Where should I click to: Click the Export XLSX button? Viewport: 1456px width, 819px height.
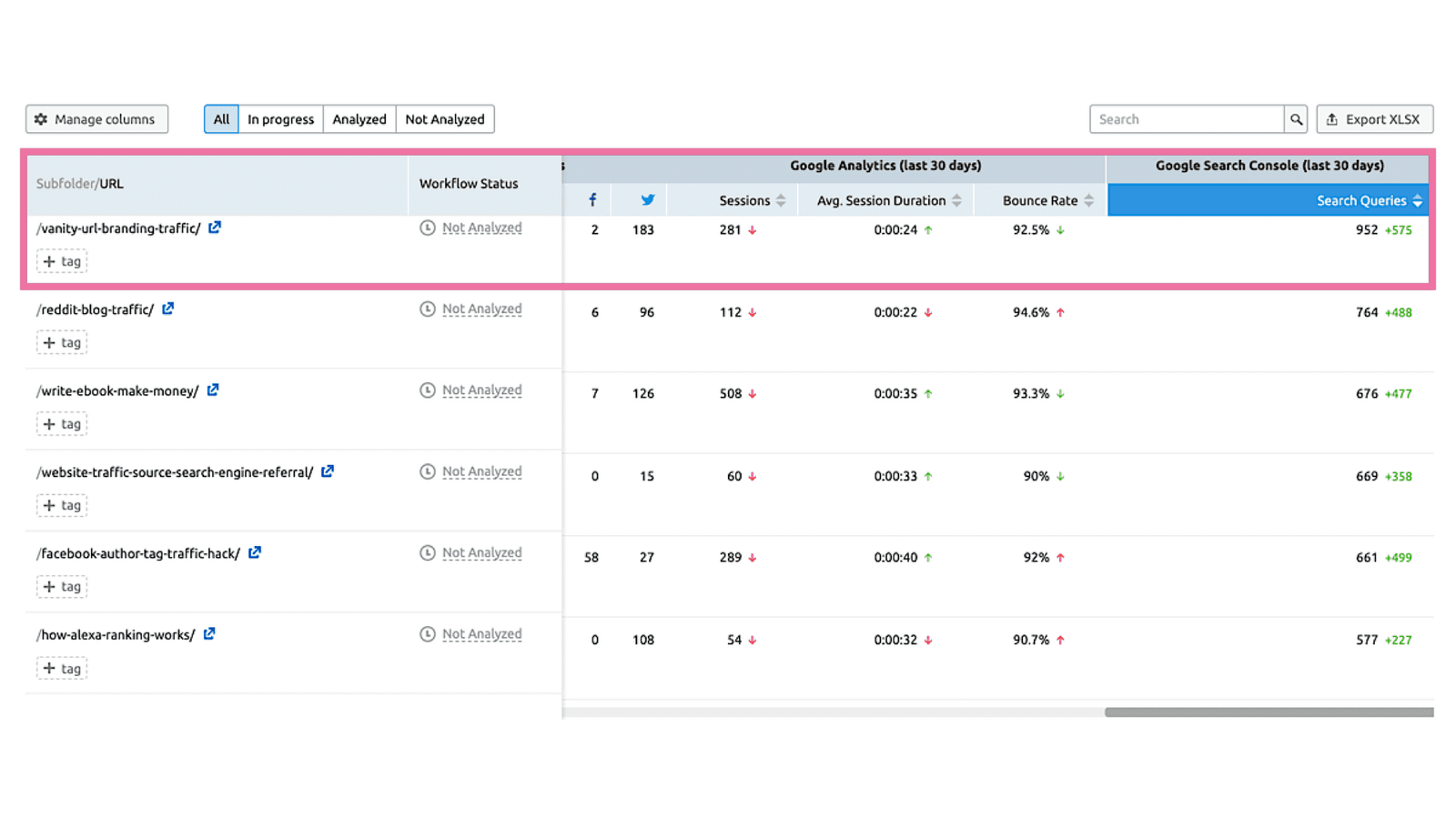1374,118
